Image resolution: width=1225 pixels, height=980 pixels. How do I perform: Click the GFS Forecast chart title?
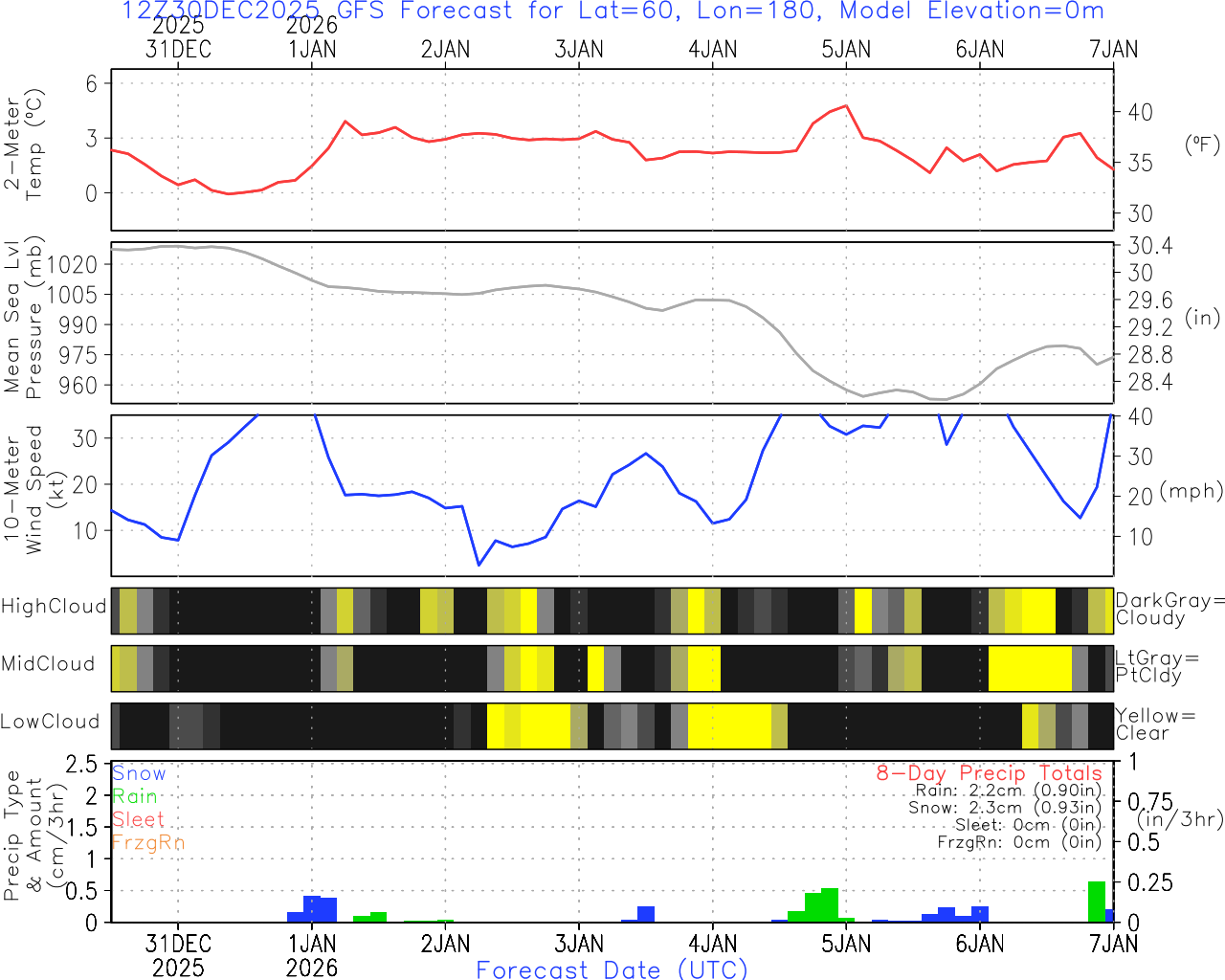click(x=612, y=11)
